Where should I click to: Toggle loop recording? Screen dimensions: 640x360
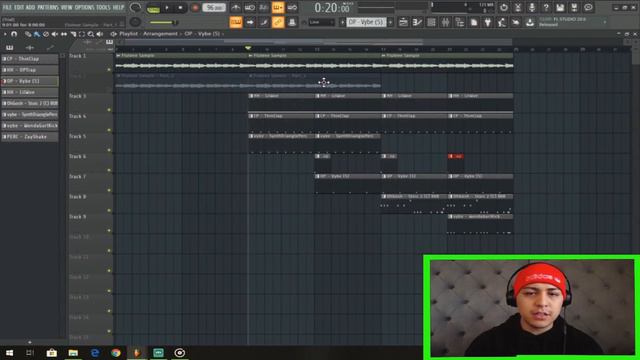click(292, 7)
